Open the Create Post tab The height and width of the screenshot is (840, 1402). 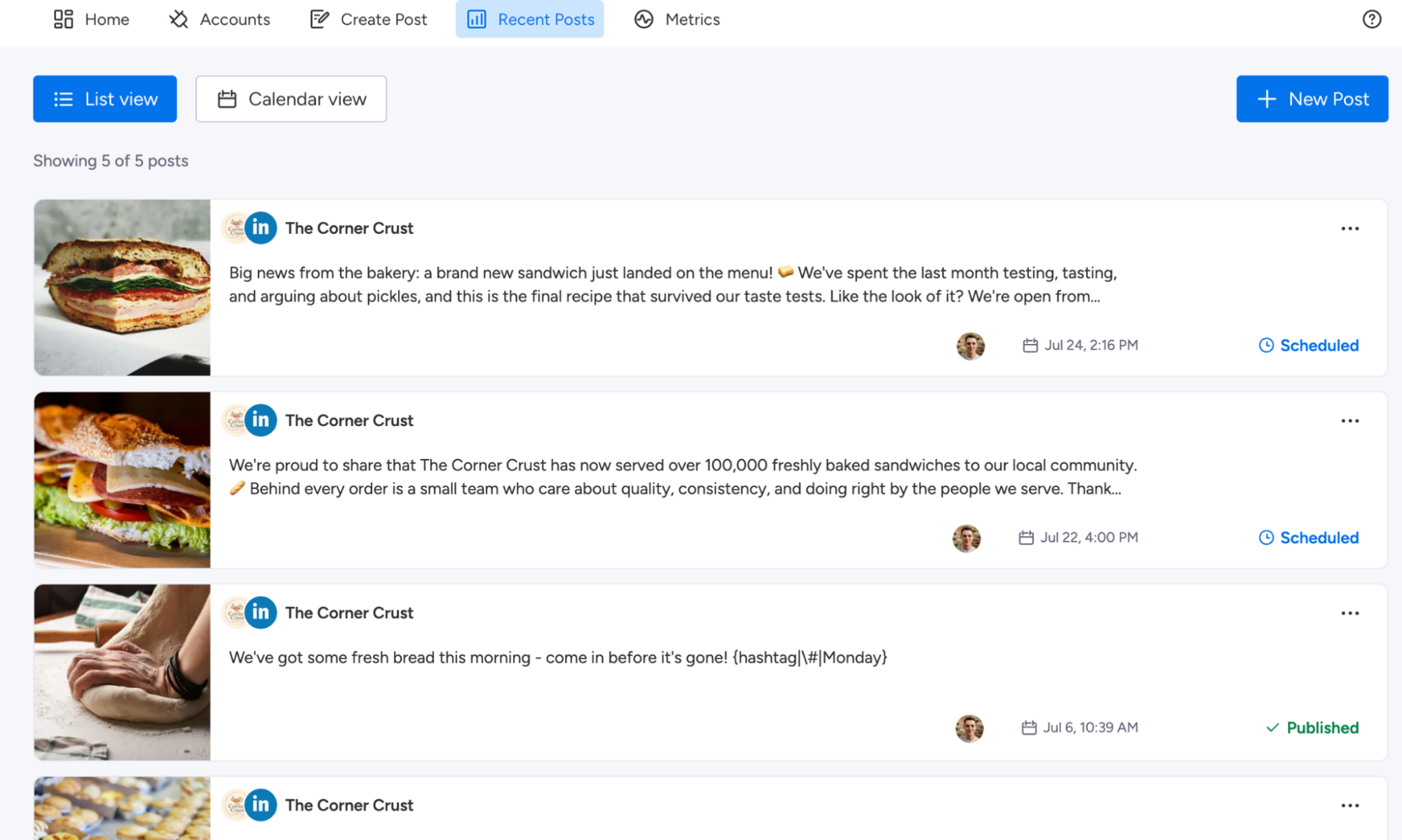(x=369, y=19)
